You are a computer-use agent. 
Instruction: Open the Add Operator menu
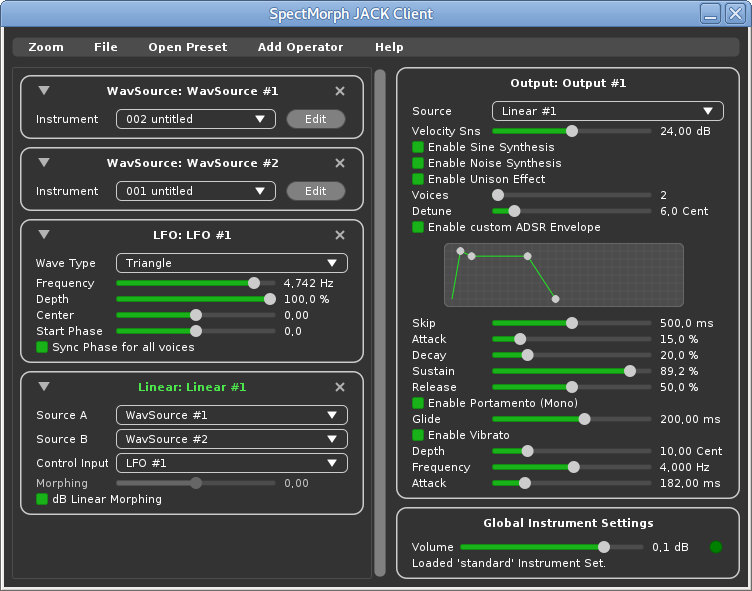click(300, 47)
